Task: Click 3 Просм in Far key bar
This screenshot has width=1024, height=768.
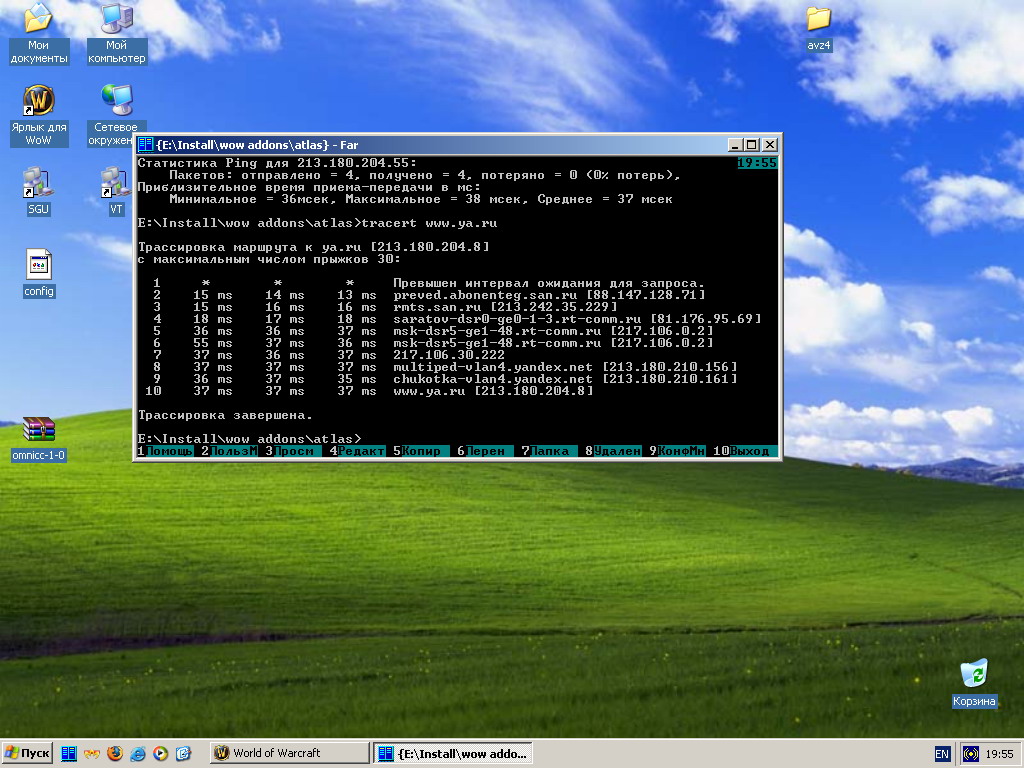Action: 293,451
